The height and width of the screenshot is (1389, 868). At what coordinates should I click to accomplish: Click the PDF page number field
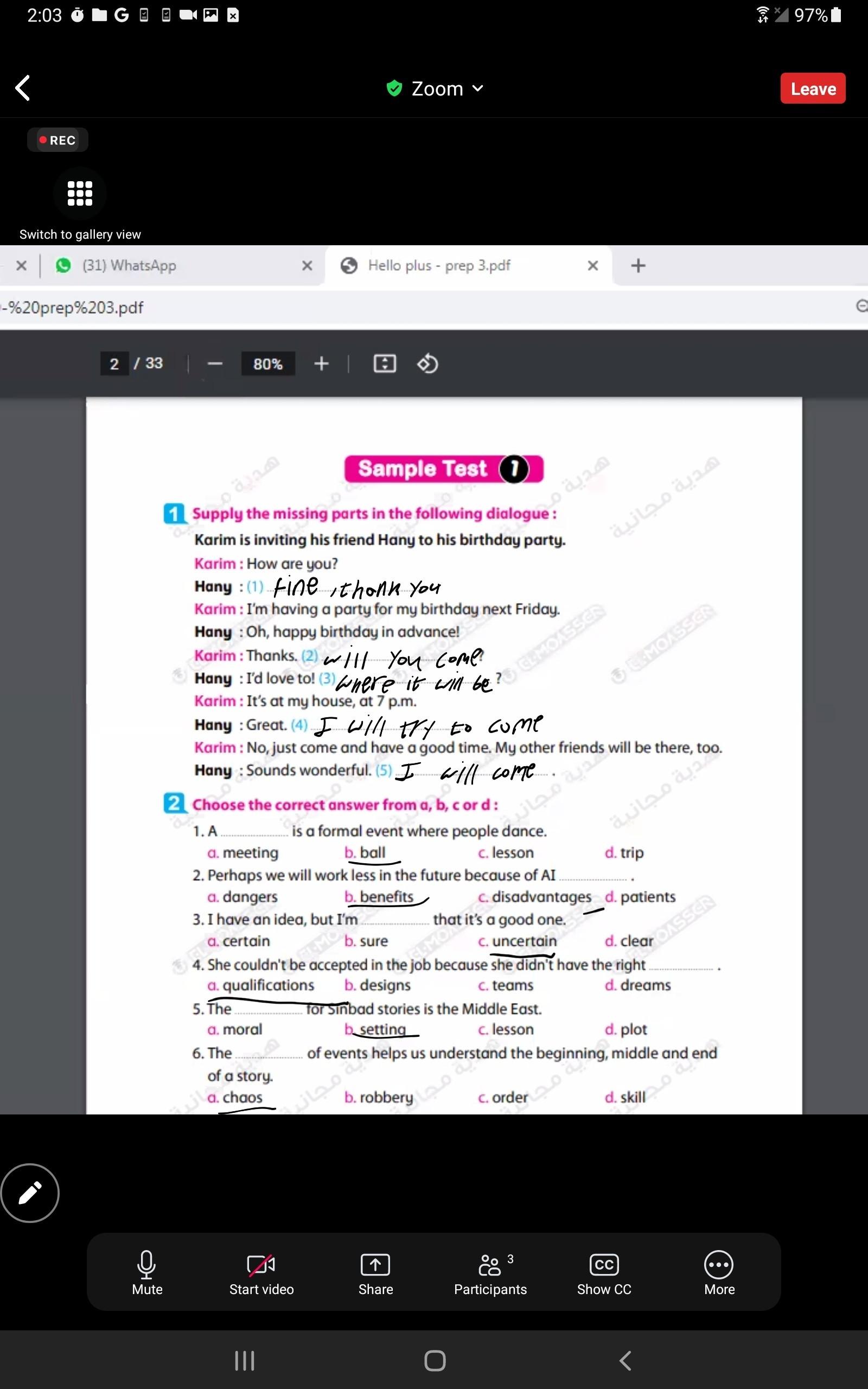114,364
